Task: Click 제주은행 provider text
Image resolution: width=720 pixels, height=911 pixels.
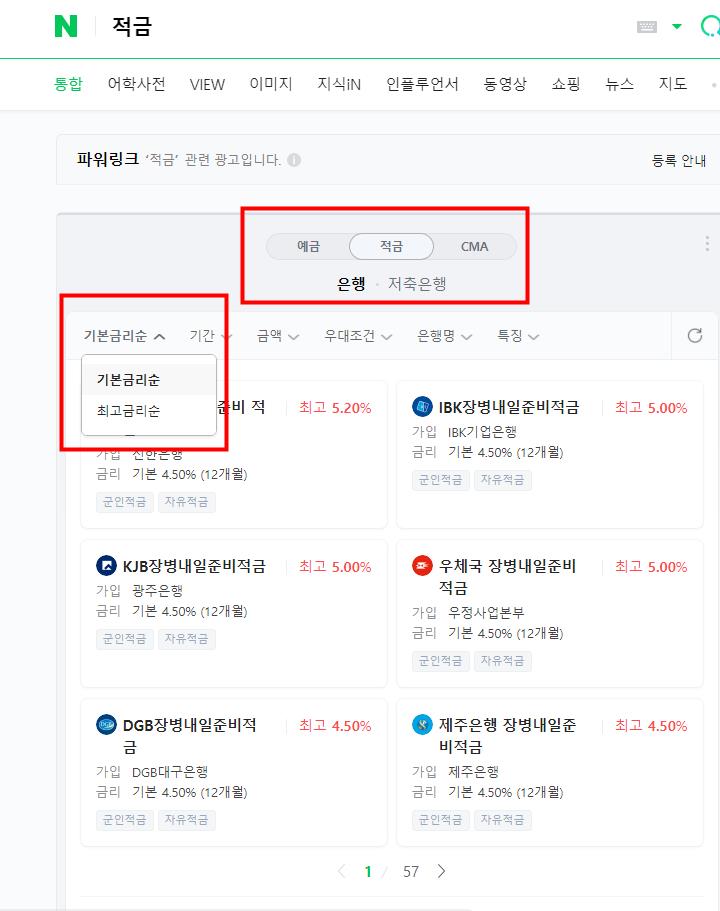Action: click(x=473, y=772)
